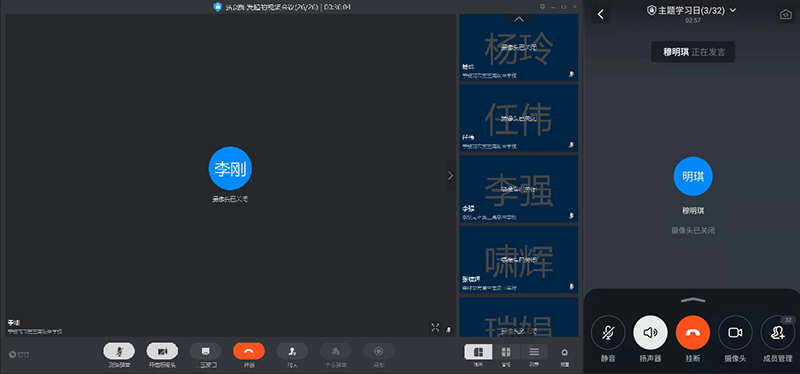Go back in mobile meeting view

click(601, 14)
